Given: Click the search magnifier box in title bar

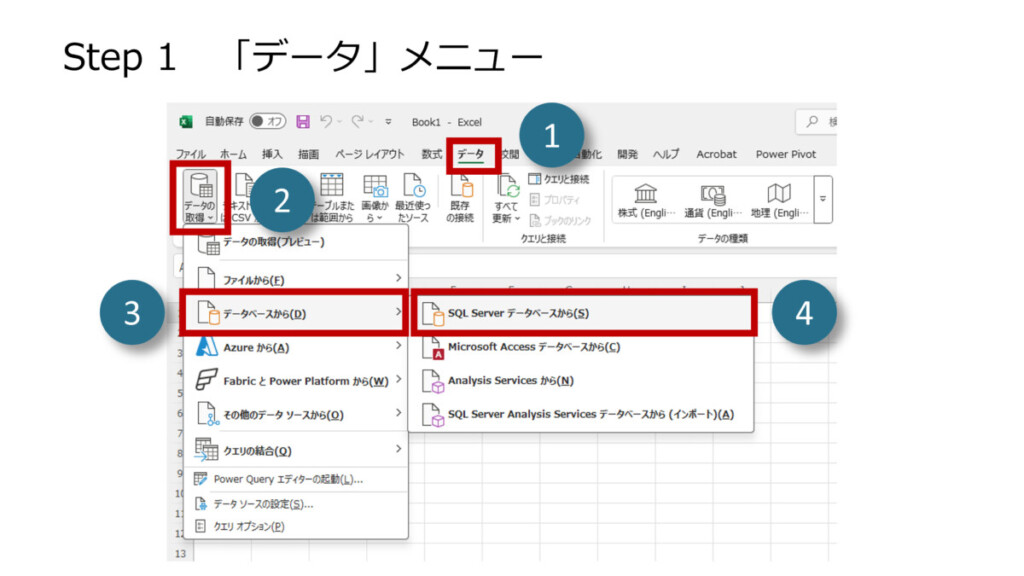Looking at the screenshot, I should click(x=816, y=121).
